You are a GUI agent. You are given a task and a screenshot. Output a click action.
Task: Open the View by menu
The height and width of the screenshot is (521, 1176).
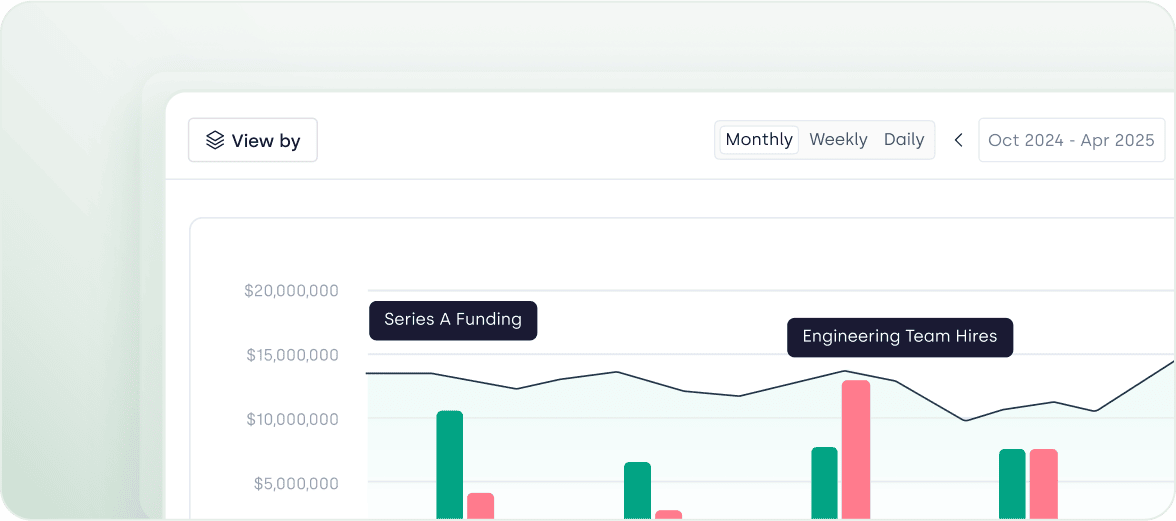pyautogui.click(x=253, y=140)
